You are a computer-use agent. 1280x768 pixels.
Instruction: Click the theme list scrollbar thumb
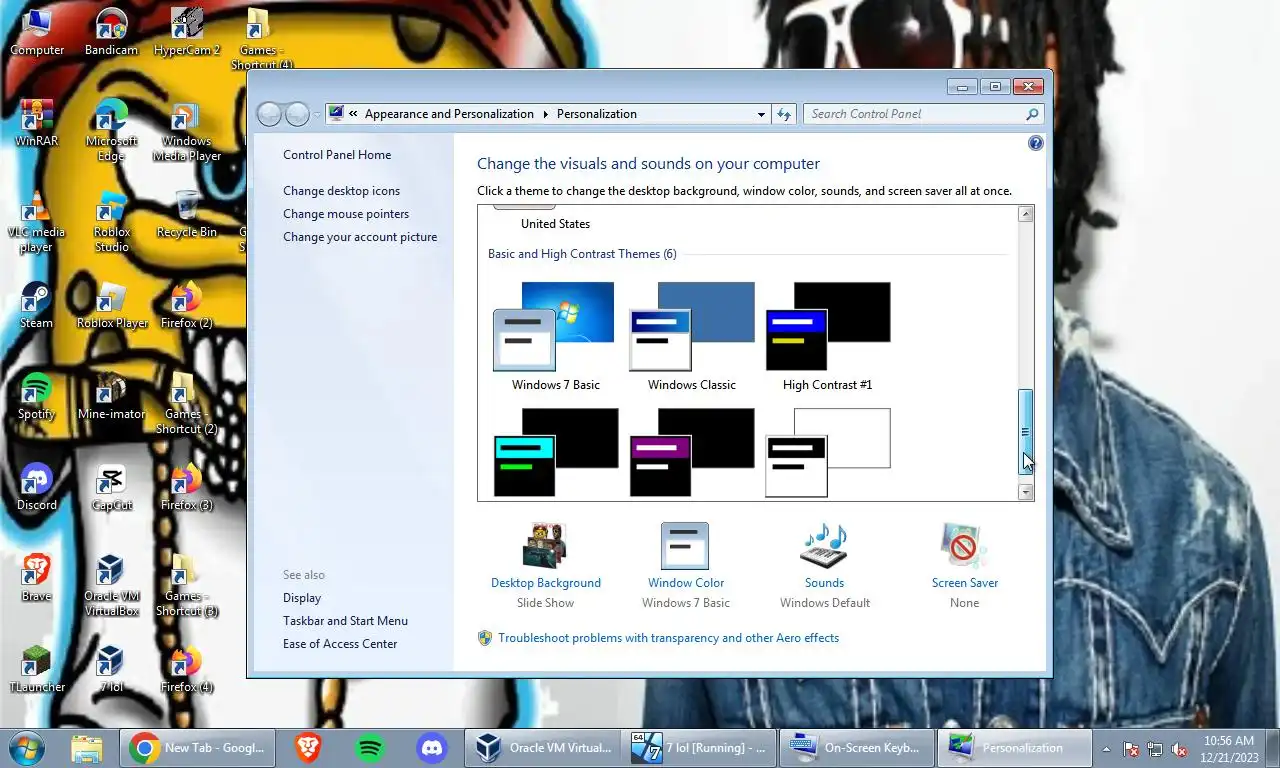(1025, 432)
